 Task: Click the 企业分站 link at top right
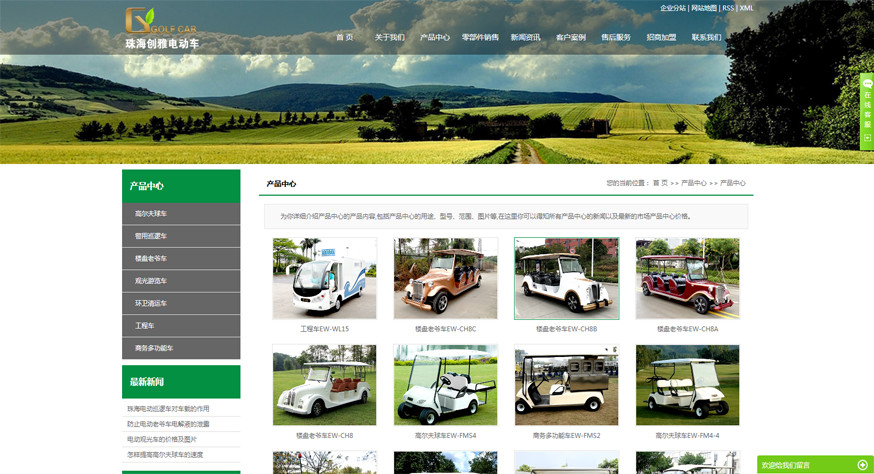(673, 8)
